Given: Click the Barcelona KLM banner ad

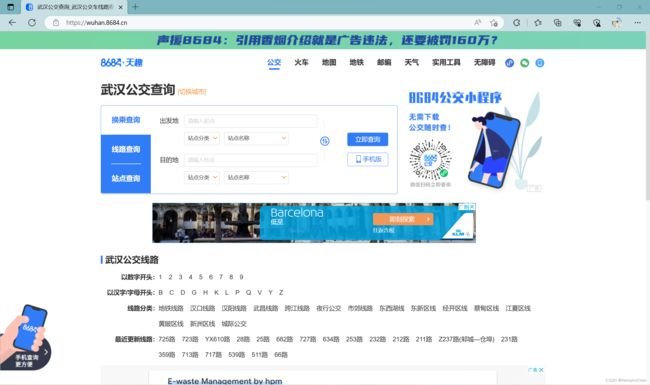Looking at the screenshot, I should [x=314, y=223].
